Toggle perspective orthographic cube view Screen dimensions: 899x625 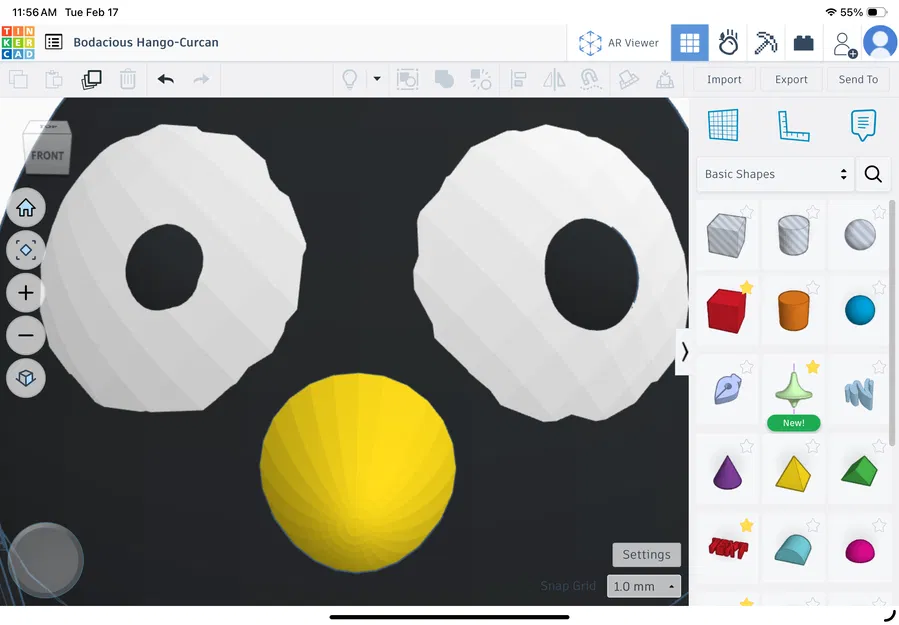[x=26, y=378]
